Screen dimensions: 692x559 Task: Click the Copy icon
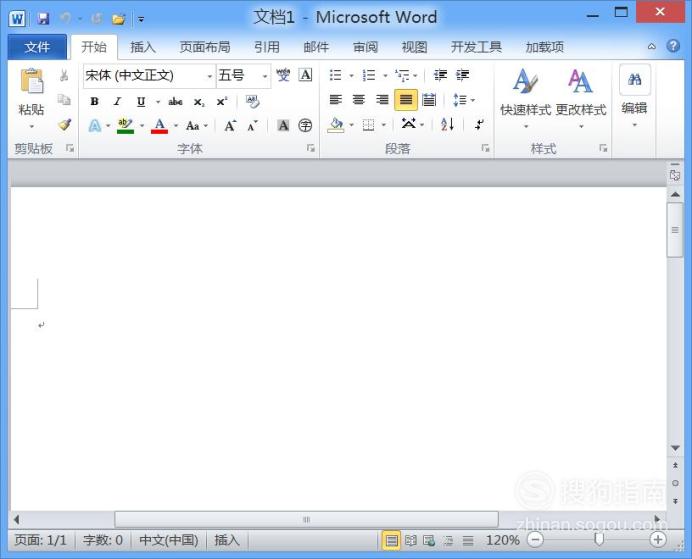tap(64, 100)
